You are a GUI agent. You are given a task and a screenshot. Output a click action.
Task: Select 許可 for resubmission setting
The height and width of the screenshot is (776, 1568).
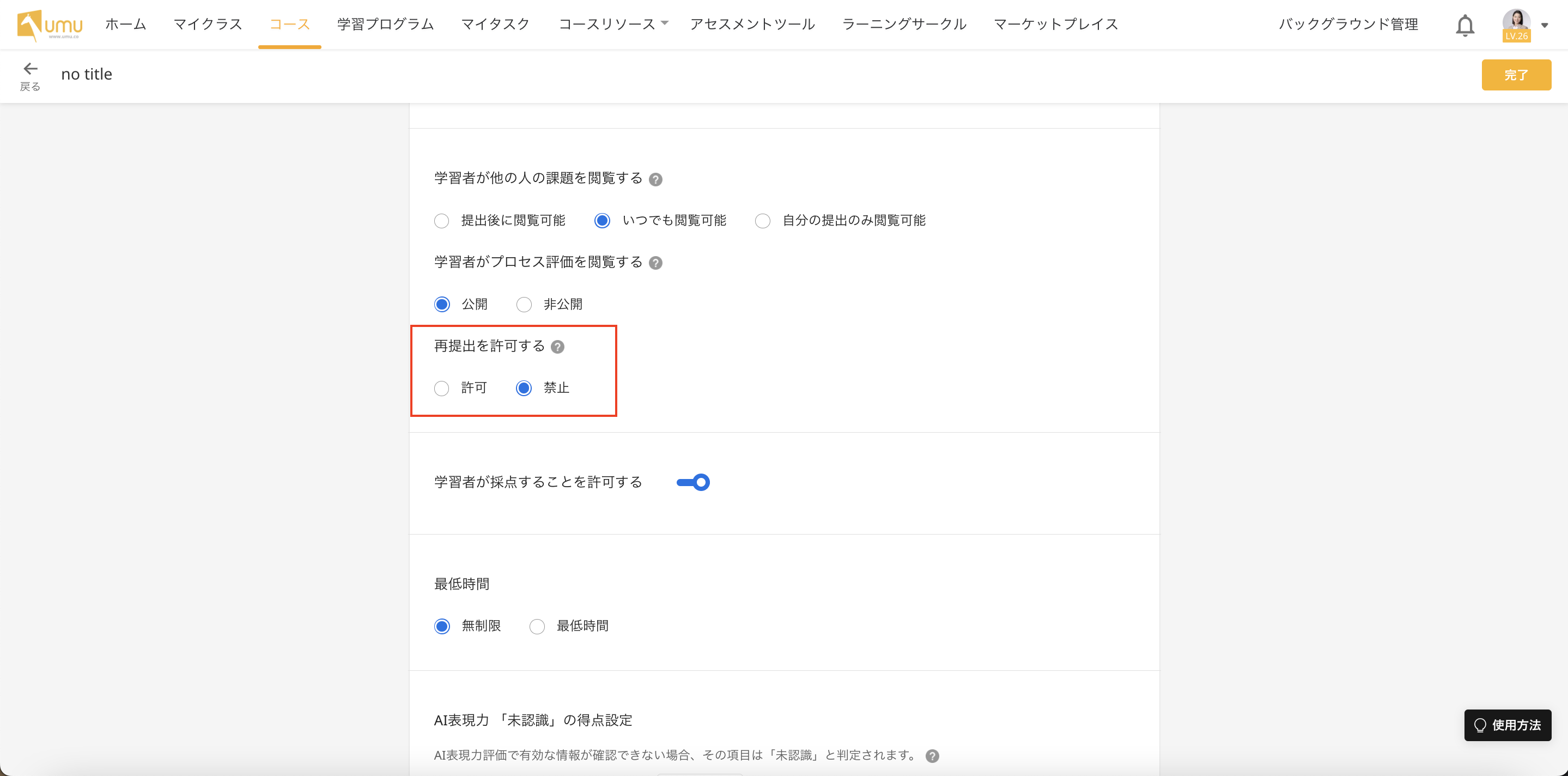click(x=442, y=387)
